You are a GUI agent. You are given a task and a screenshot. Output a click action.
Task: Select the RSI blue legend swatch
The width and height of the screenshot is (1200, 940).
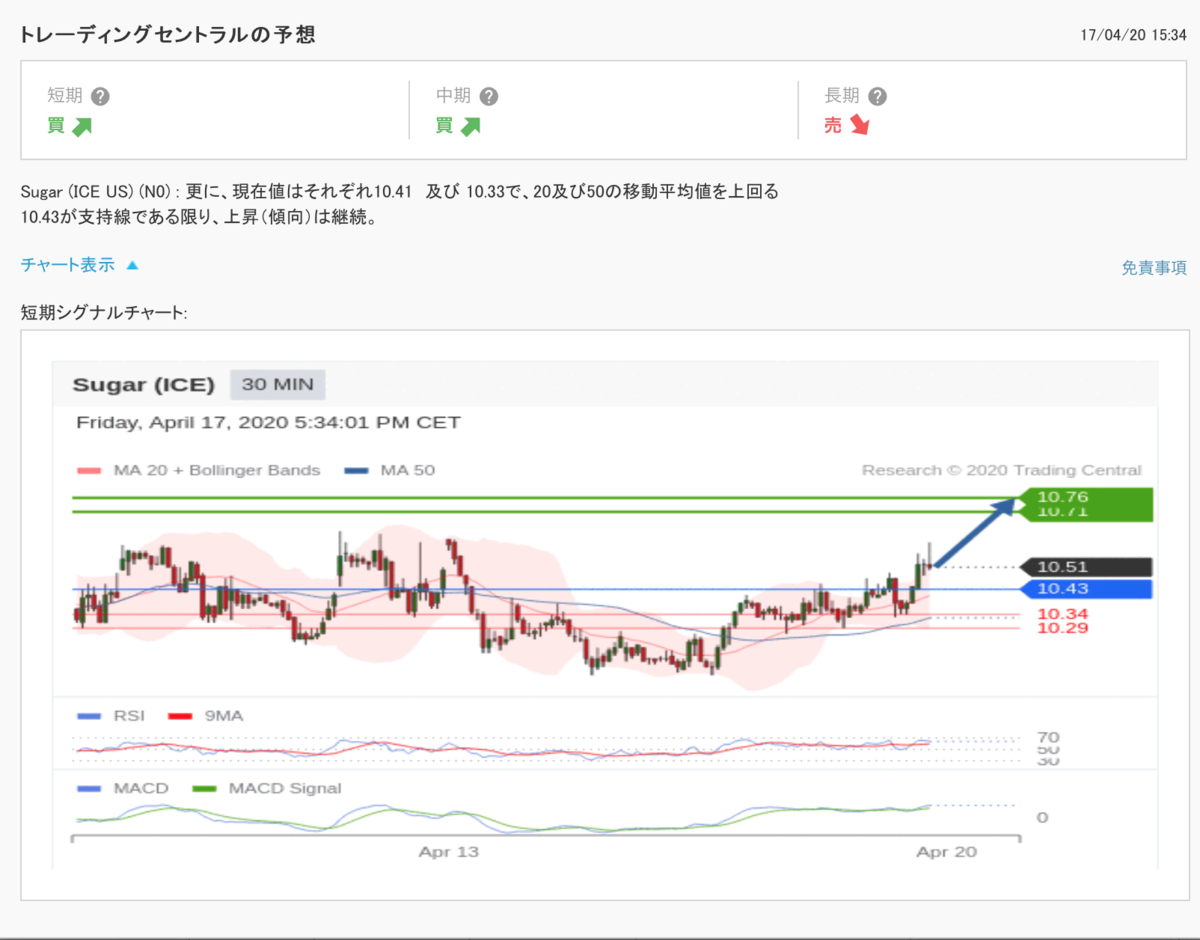click(89, 716)
